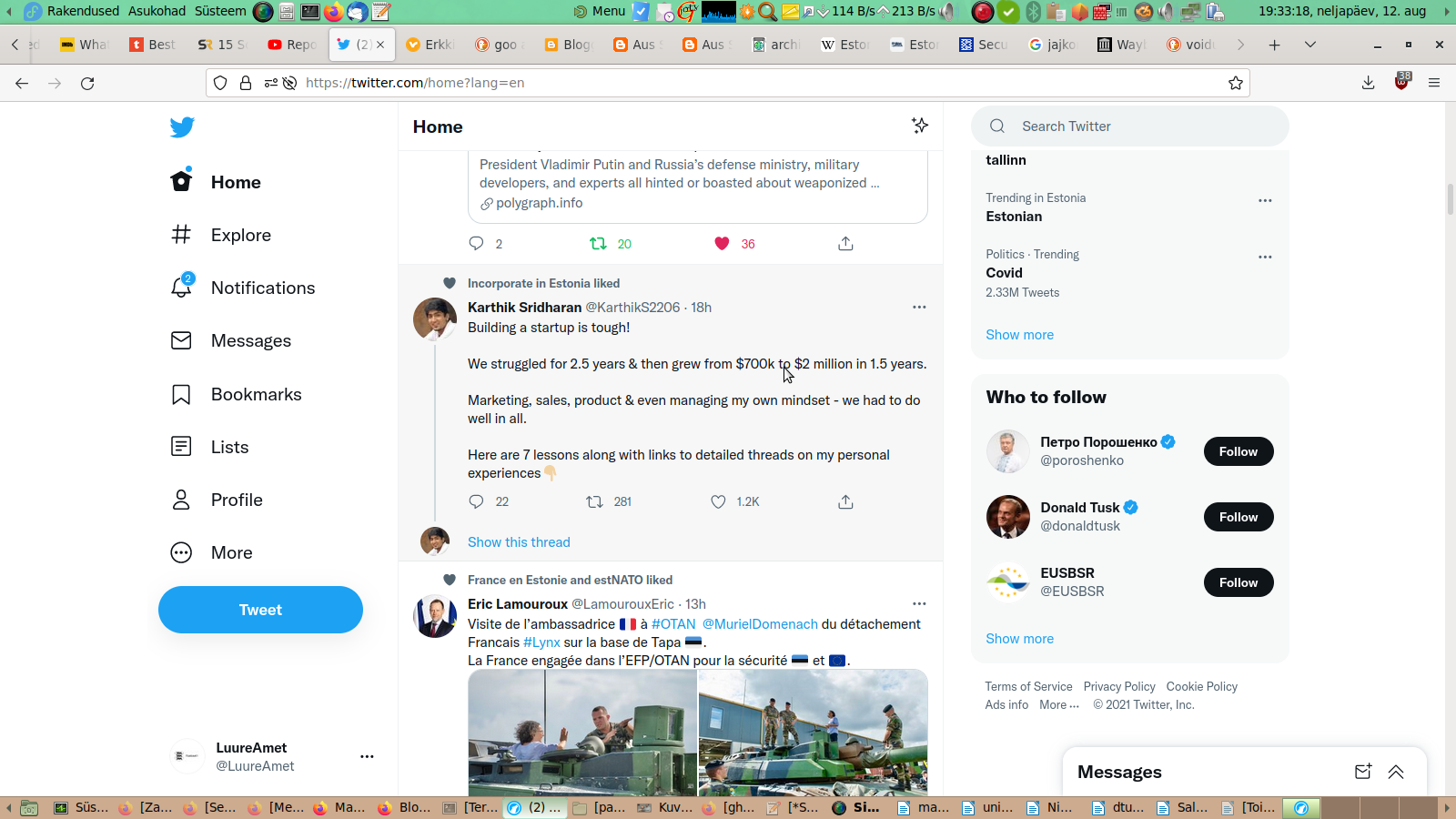Click Show this thread link
The image size is (1456, 819).
[x=519, y=542]
